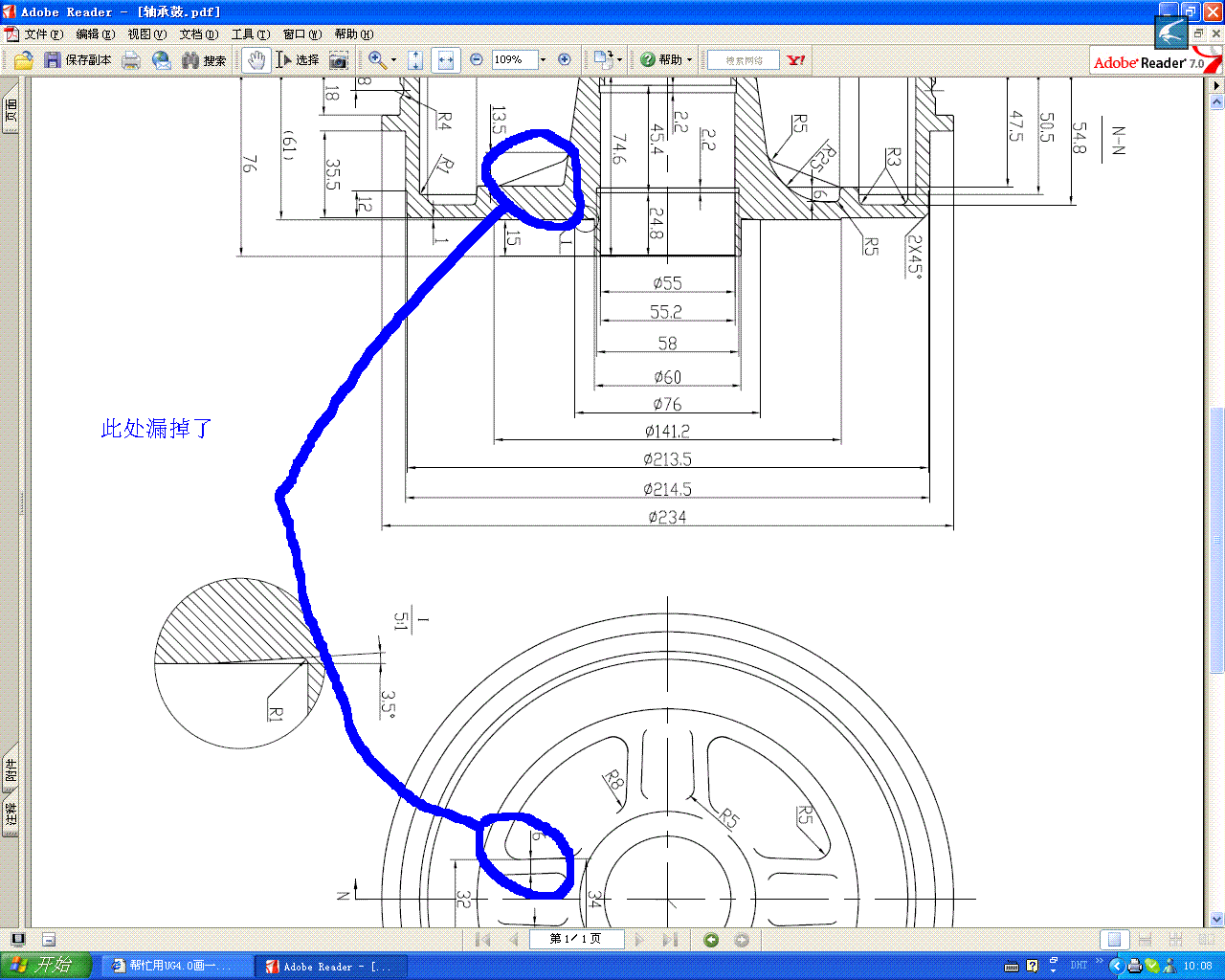Select Single Page layout in status bar
The image size is (1225, 980).
1114,940
